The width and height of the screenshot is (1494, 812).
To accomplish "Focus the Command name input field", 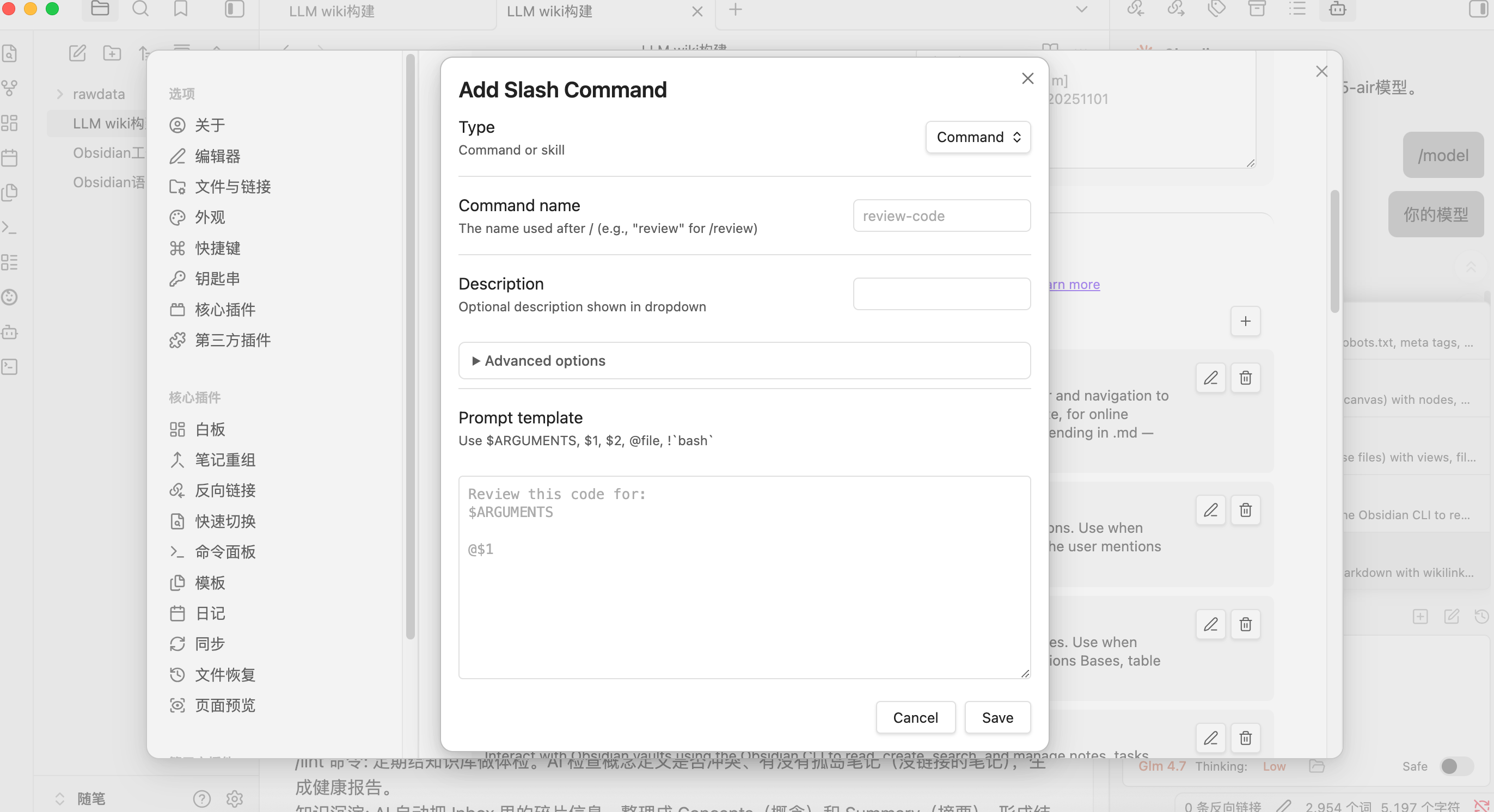I will pos(941,216).
